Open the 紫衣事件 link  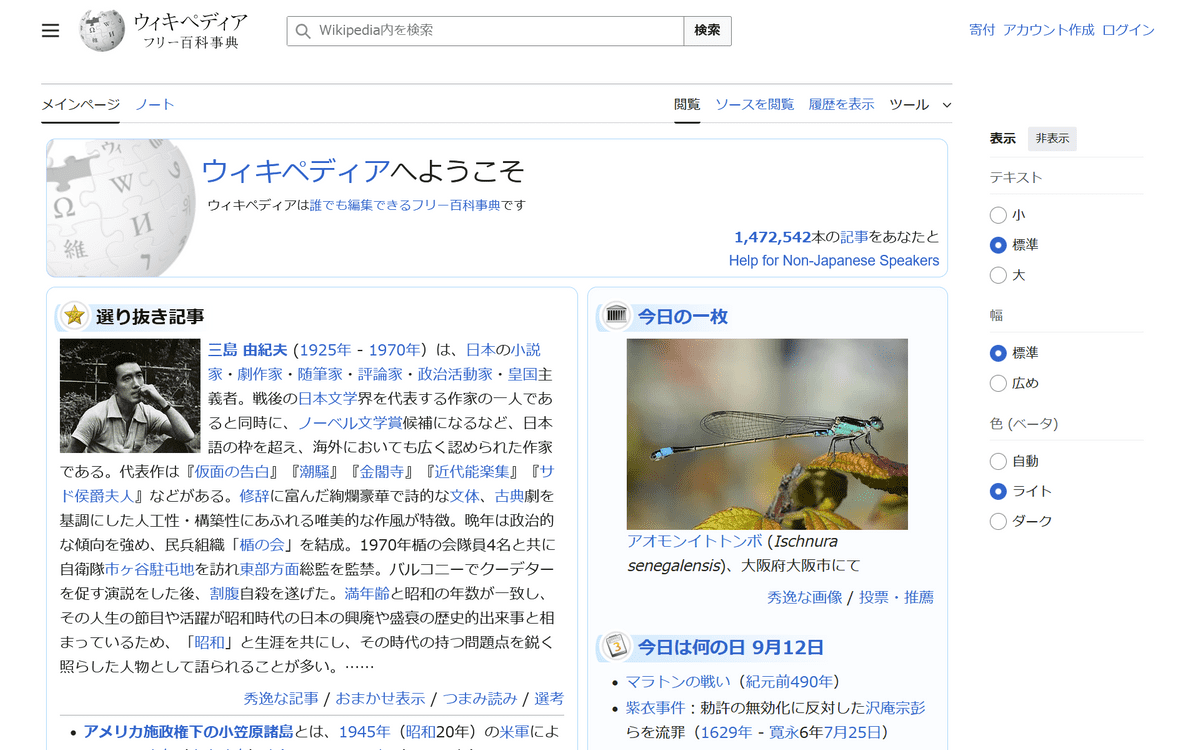[655, 708]
